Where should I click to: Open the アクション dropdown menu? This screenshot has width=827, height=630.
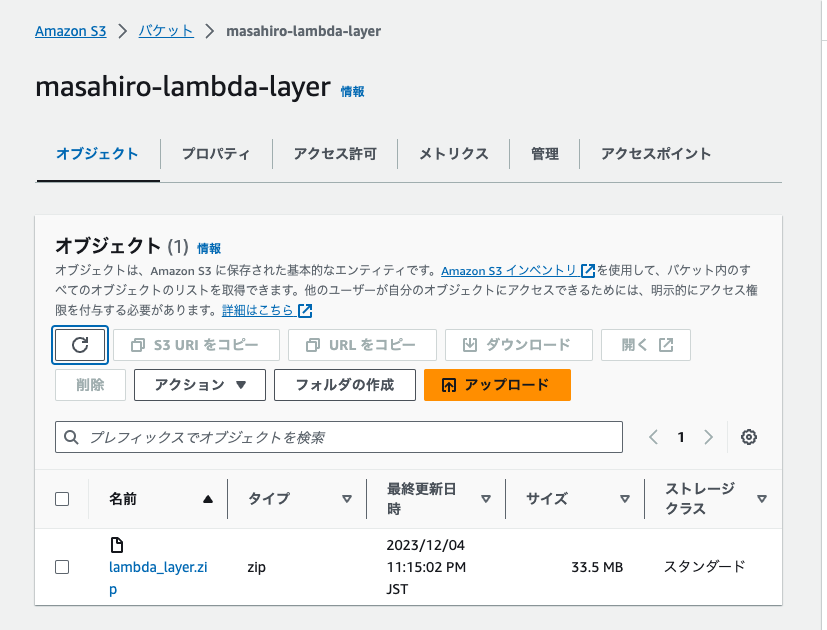tap(200, 385)
